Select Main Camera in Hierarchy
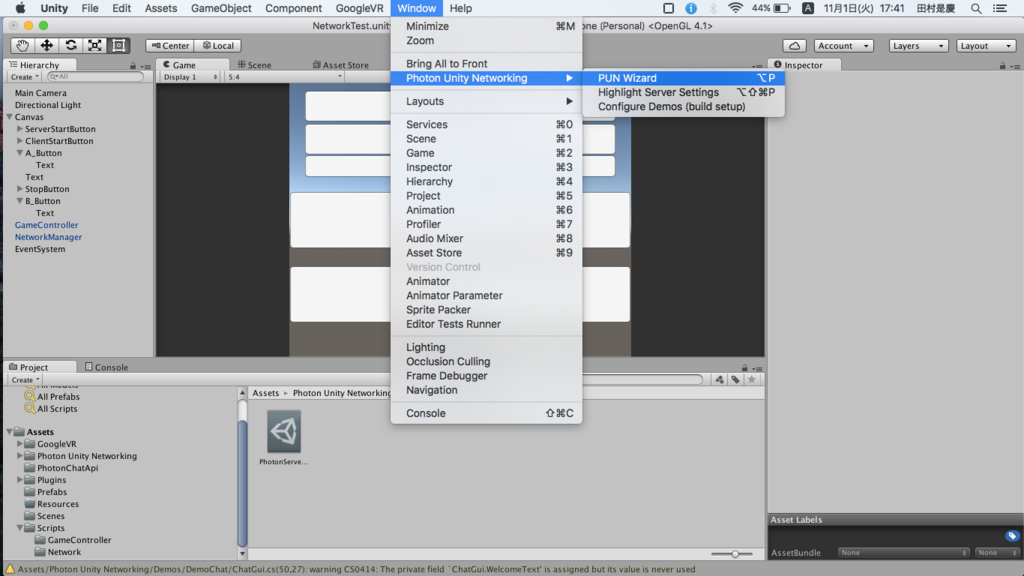The width and height of the screenshot is (1024, 576). (x=40, y=93)
